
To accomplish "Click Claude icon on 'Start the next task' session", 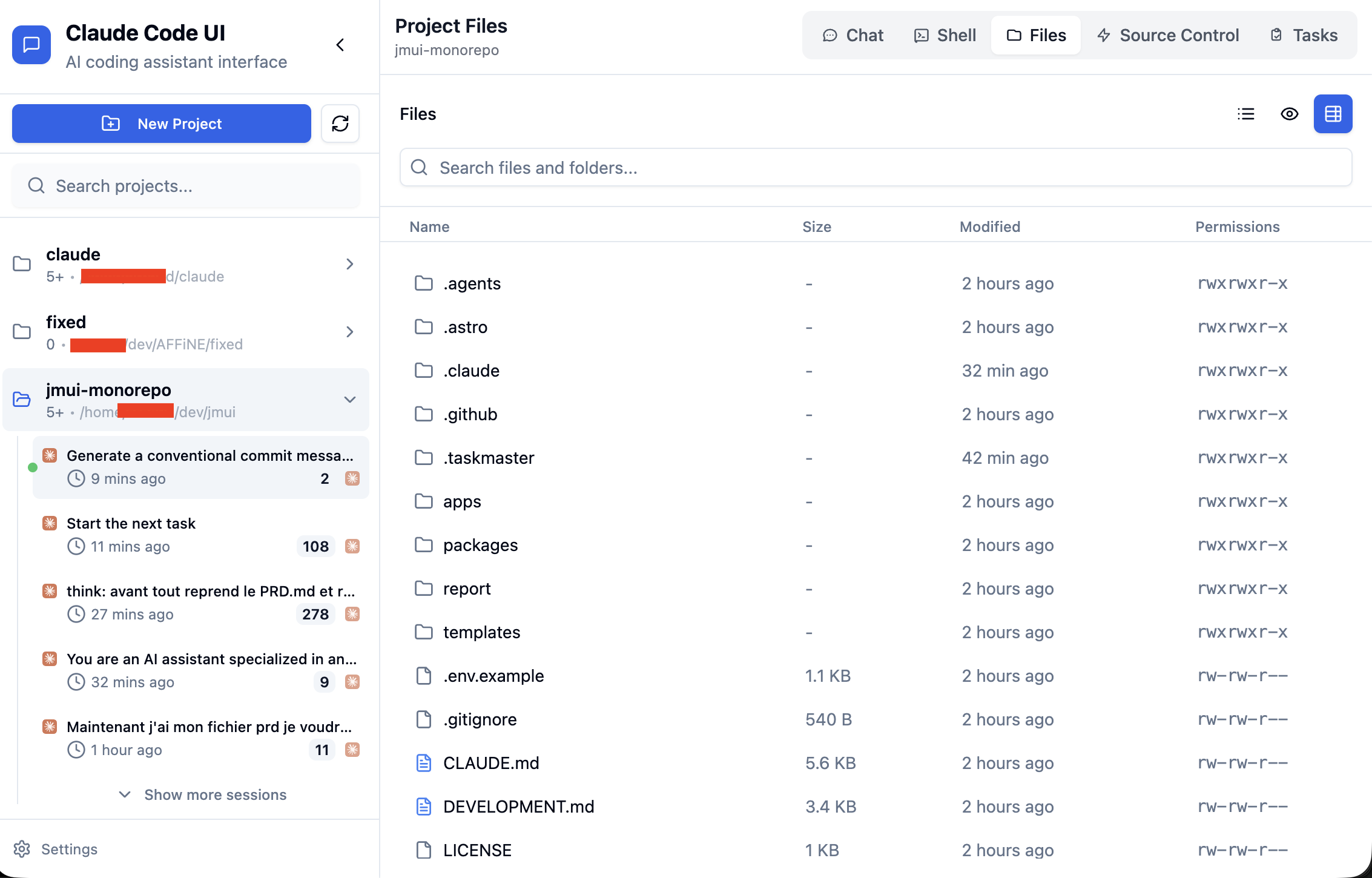I will click(50, 523).
